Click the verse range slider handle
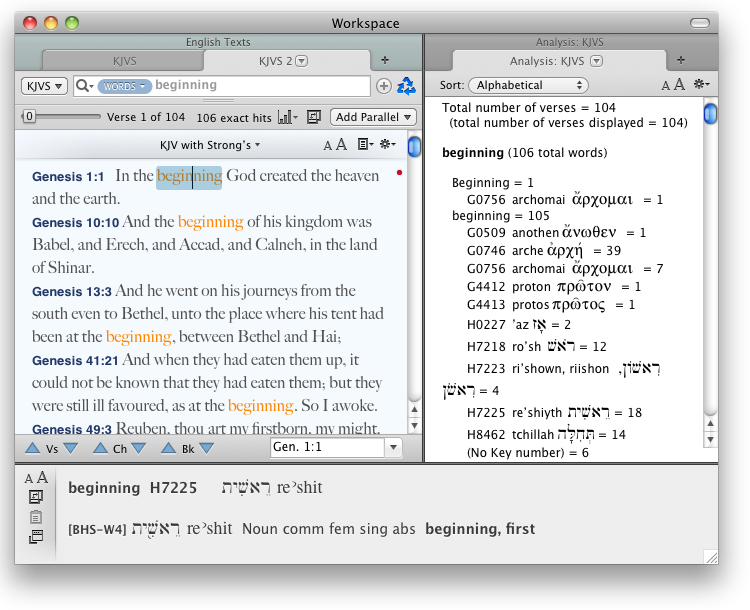Viewport: 750px width, 610px height. tap(29, 117)
